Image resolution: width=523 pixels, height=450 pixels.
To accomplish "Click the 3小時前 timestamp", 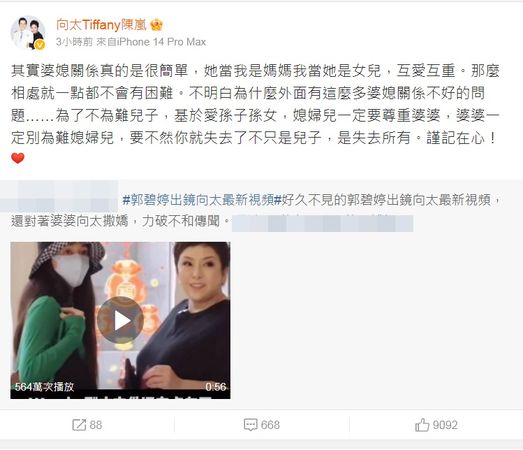I will [x=74, y=42].
